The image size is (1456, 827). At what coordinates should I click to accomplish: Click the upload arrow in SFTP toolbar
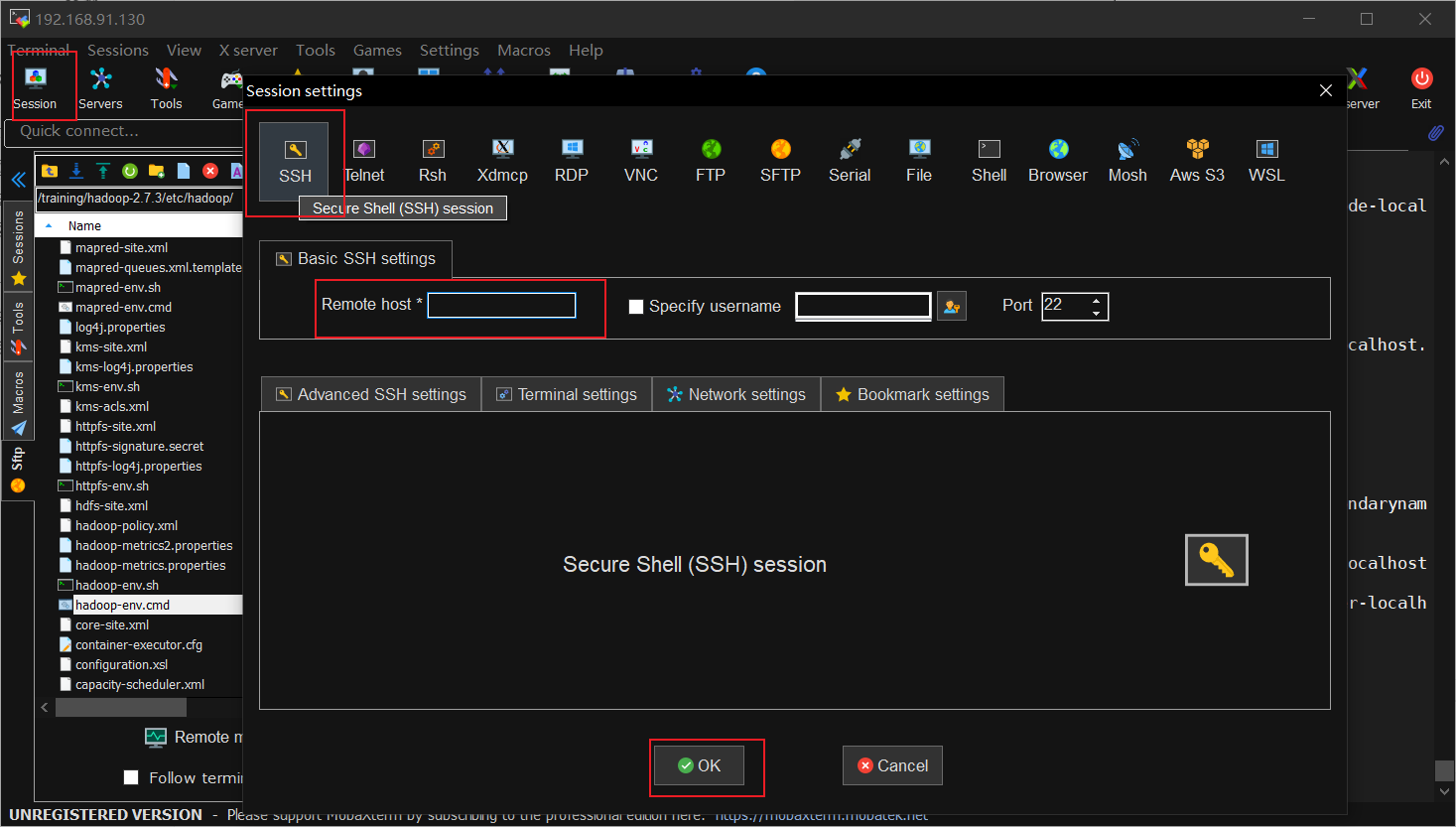point(103,171)
